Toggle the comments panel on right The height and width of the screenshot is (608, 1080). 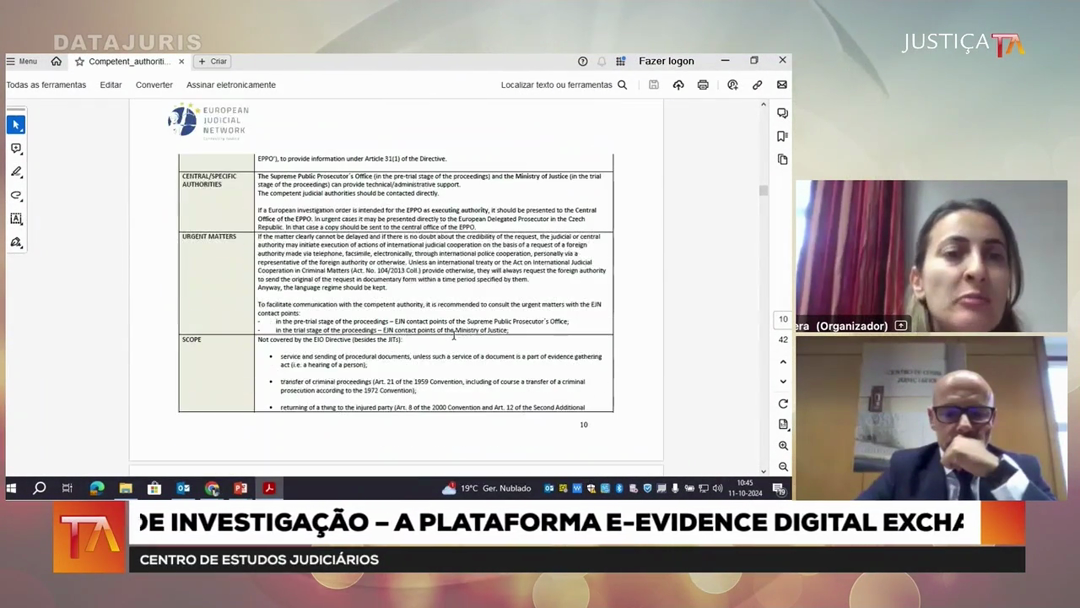point(782,113)
